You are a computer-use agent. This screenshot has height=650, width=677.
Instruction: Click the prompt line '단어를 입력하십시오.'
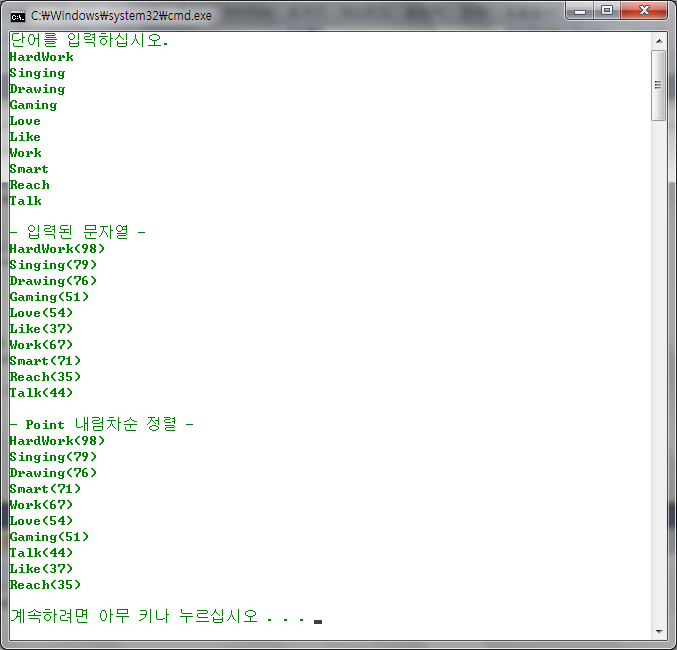point(89,40)
